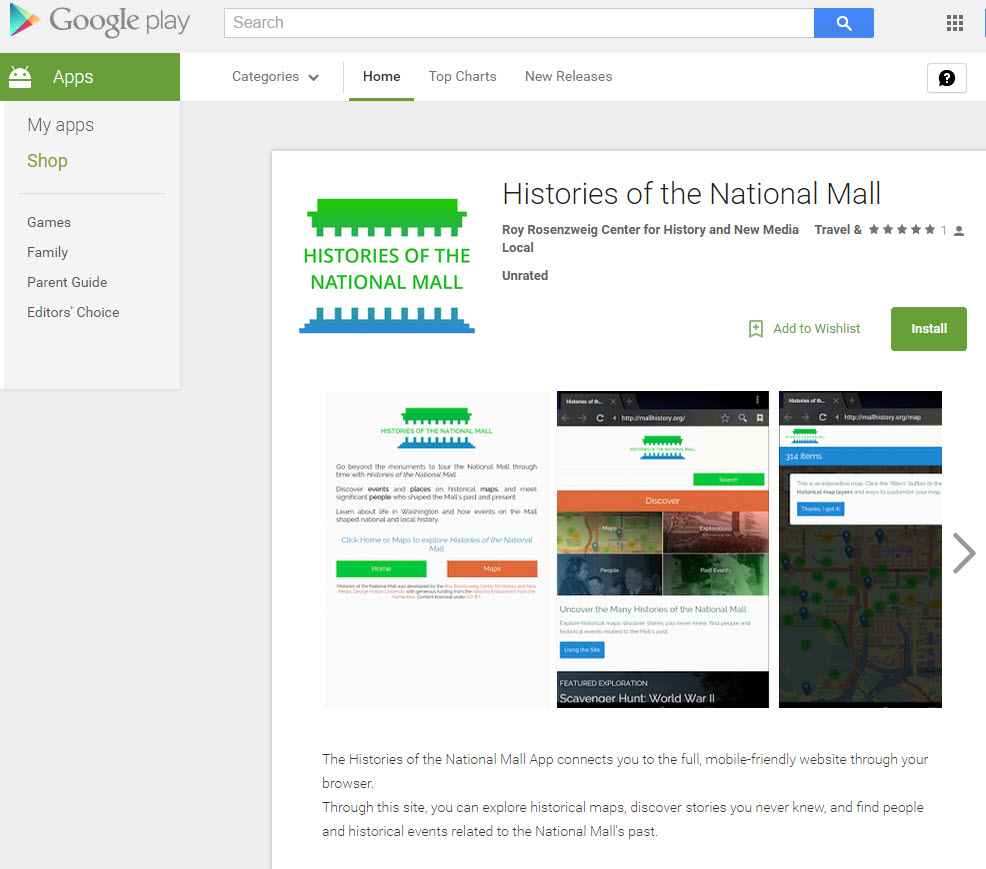Image resolution: width=986 pixels, height=869 pixels.
Task: Open the help question mark icon
Action: point(946,77)
